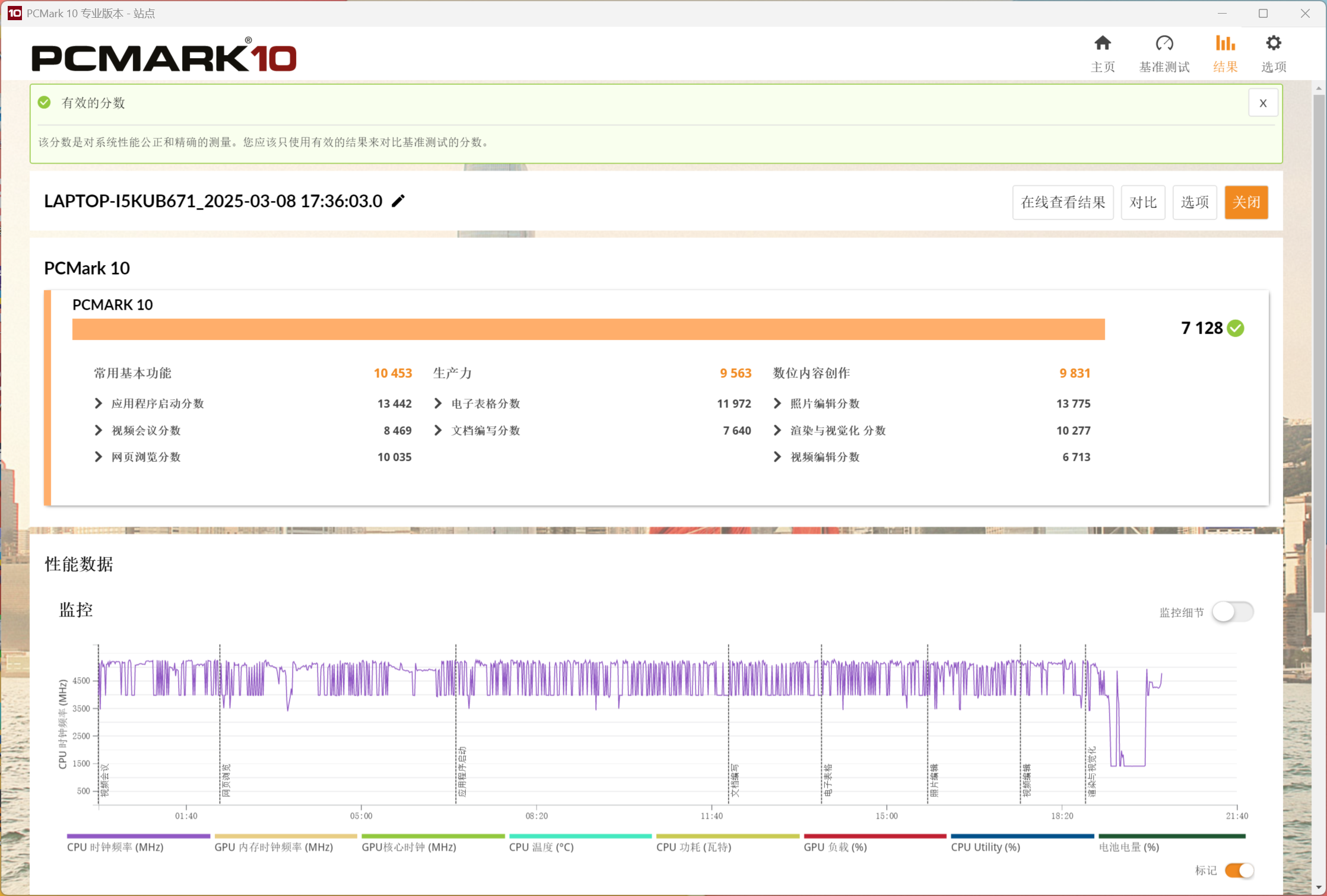Click the 对比 button
This screenshot has width=1327, height=896.
(1143, 202)
